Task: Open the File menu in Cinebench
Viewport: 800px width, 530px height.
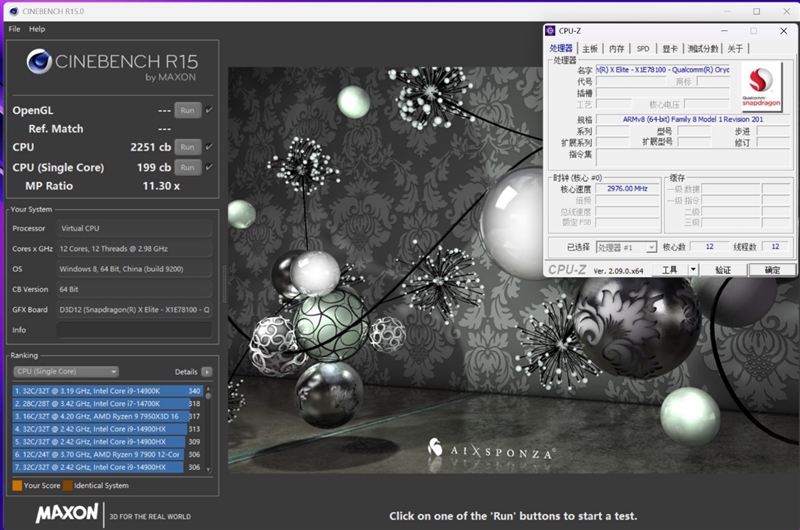Action: [14, 29]
